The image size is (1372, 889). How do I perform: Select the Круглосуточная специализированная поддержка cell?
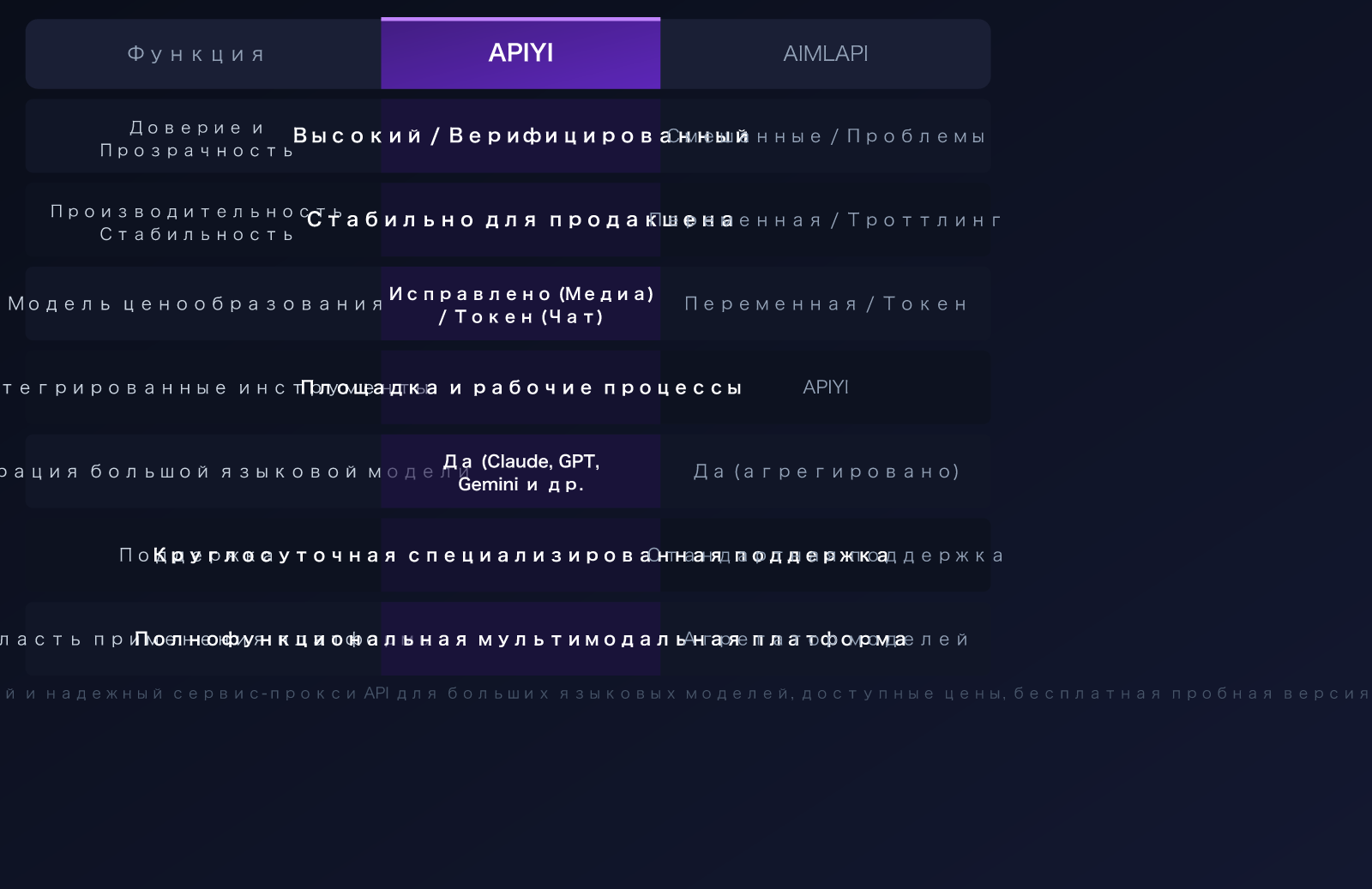tap(521, 555)
